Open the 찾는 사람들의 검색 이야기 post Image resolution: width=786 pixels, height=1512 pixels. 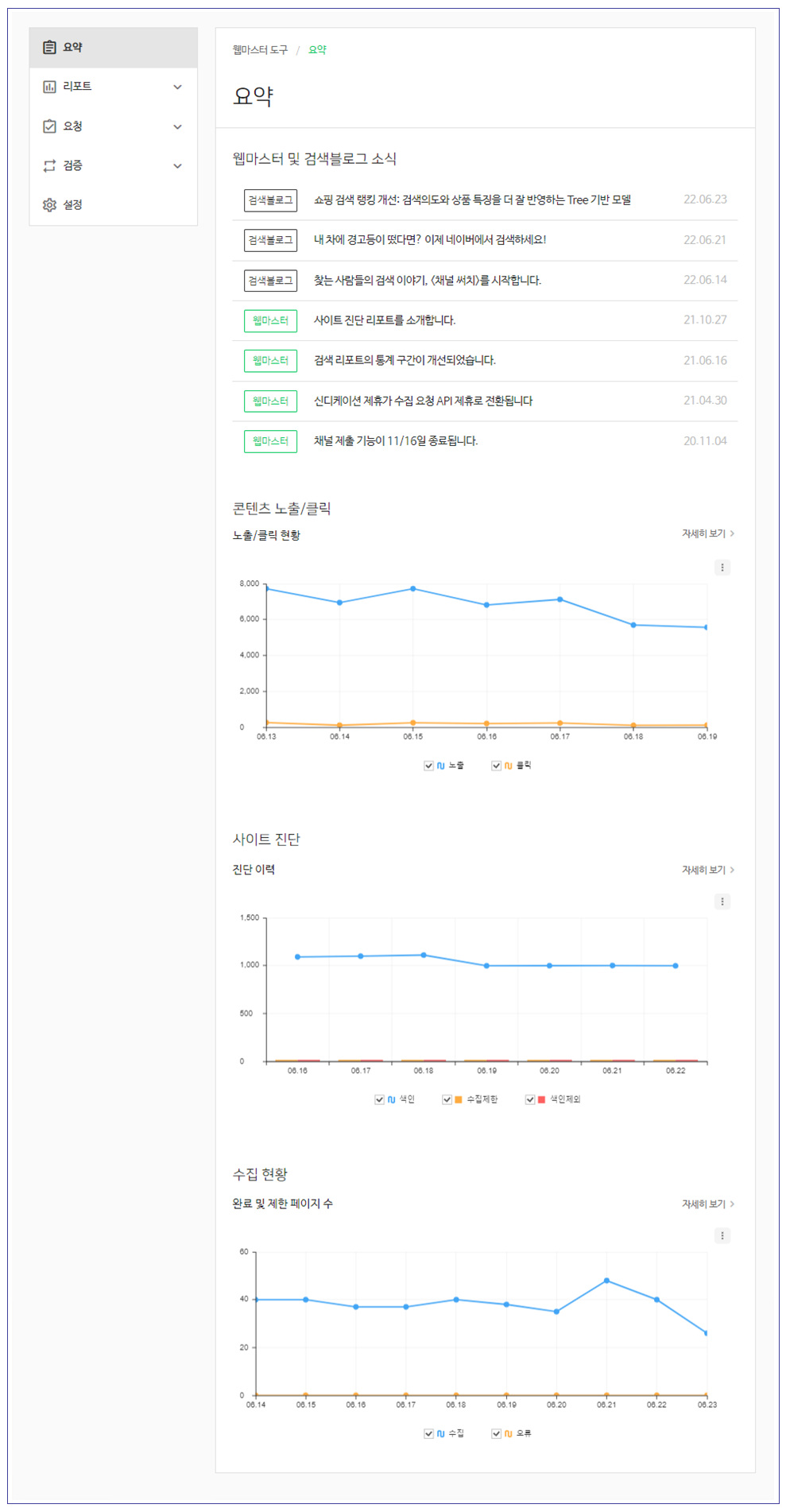tap(427, 280)
